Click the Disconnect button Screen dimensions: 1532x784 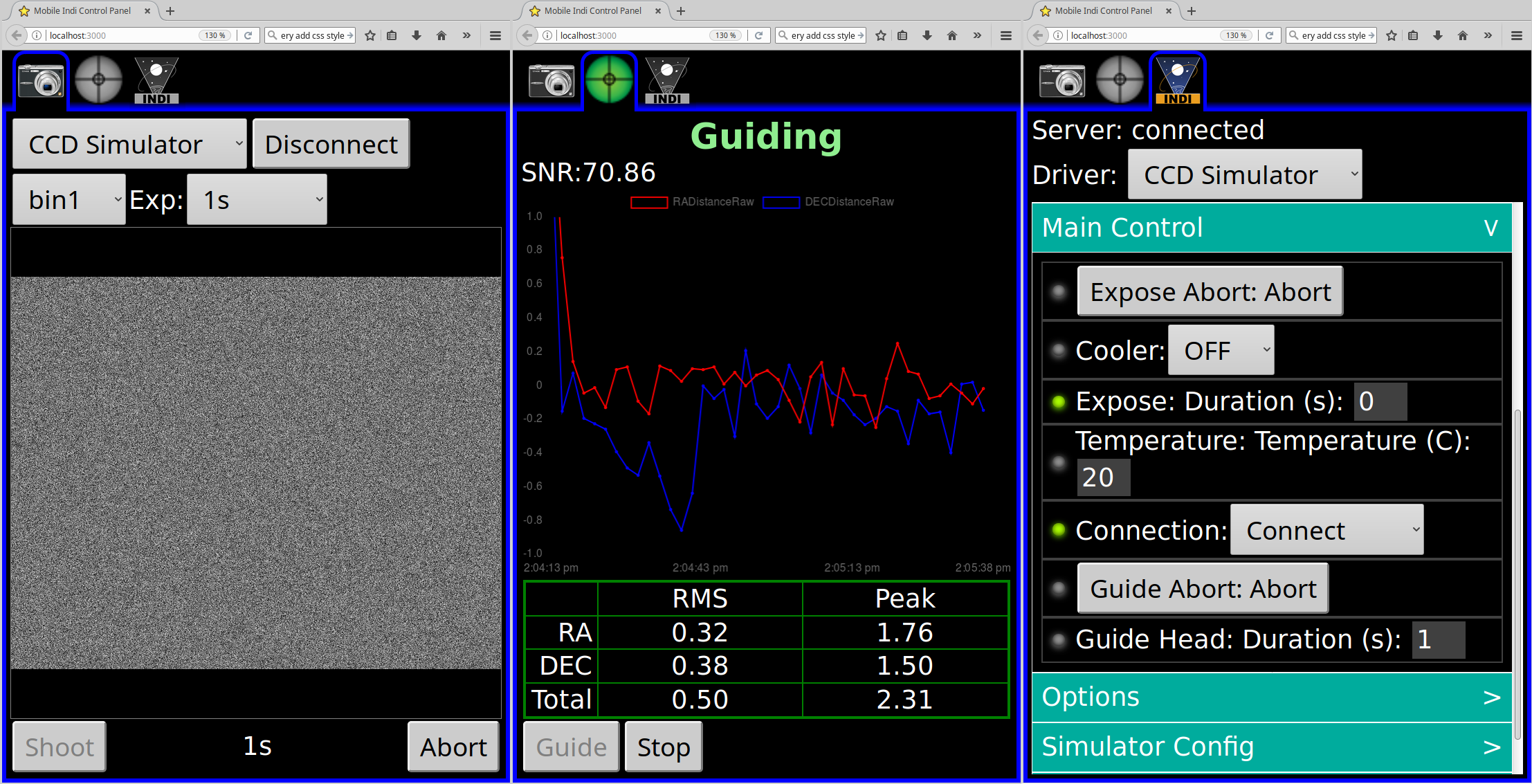(x=331, y=145)
